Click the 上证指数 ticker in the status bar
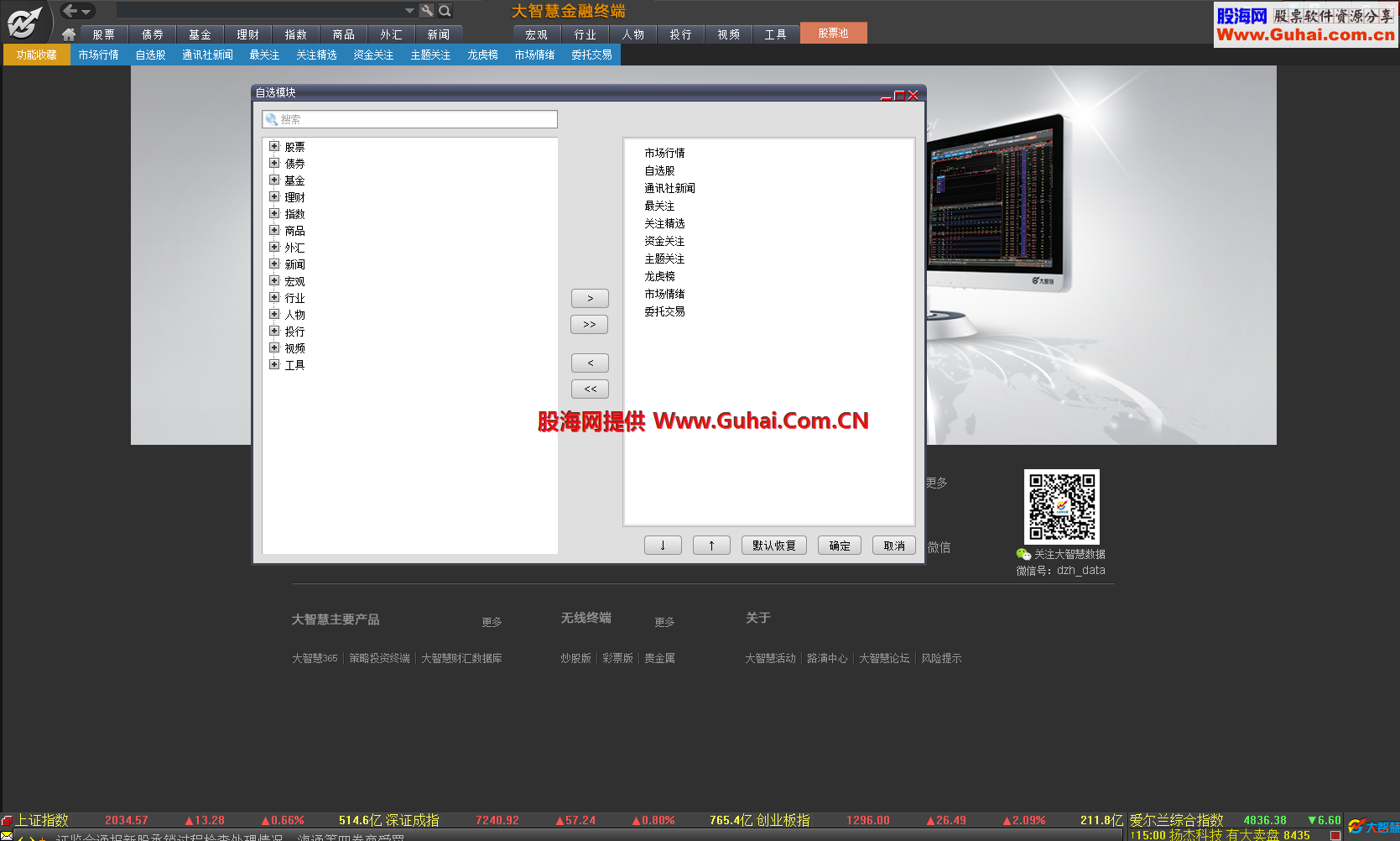This screenshot has width=1400, height=841. (x=42, y=820)
